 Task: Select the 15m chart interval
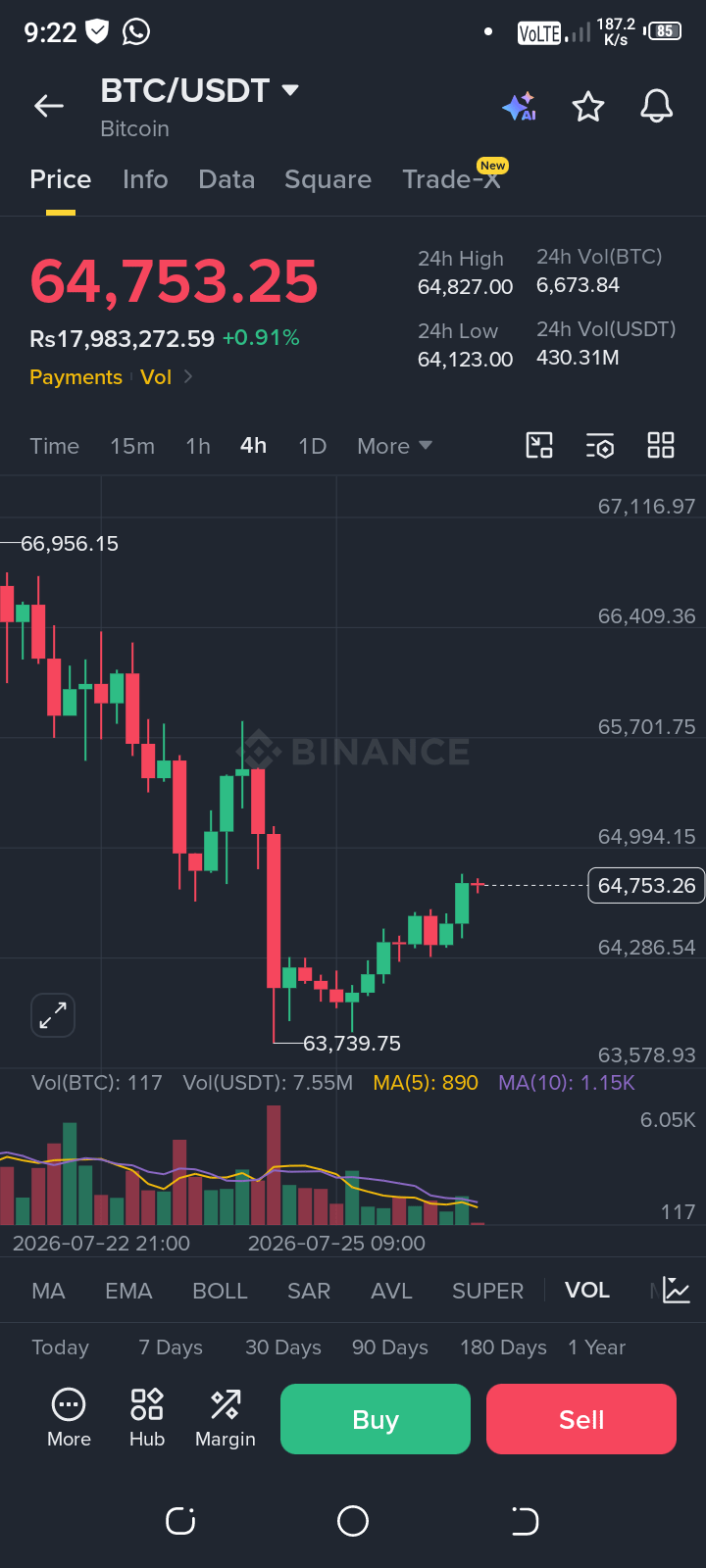132,446
